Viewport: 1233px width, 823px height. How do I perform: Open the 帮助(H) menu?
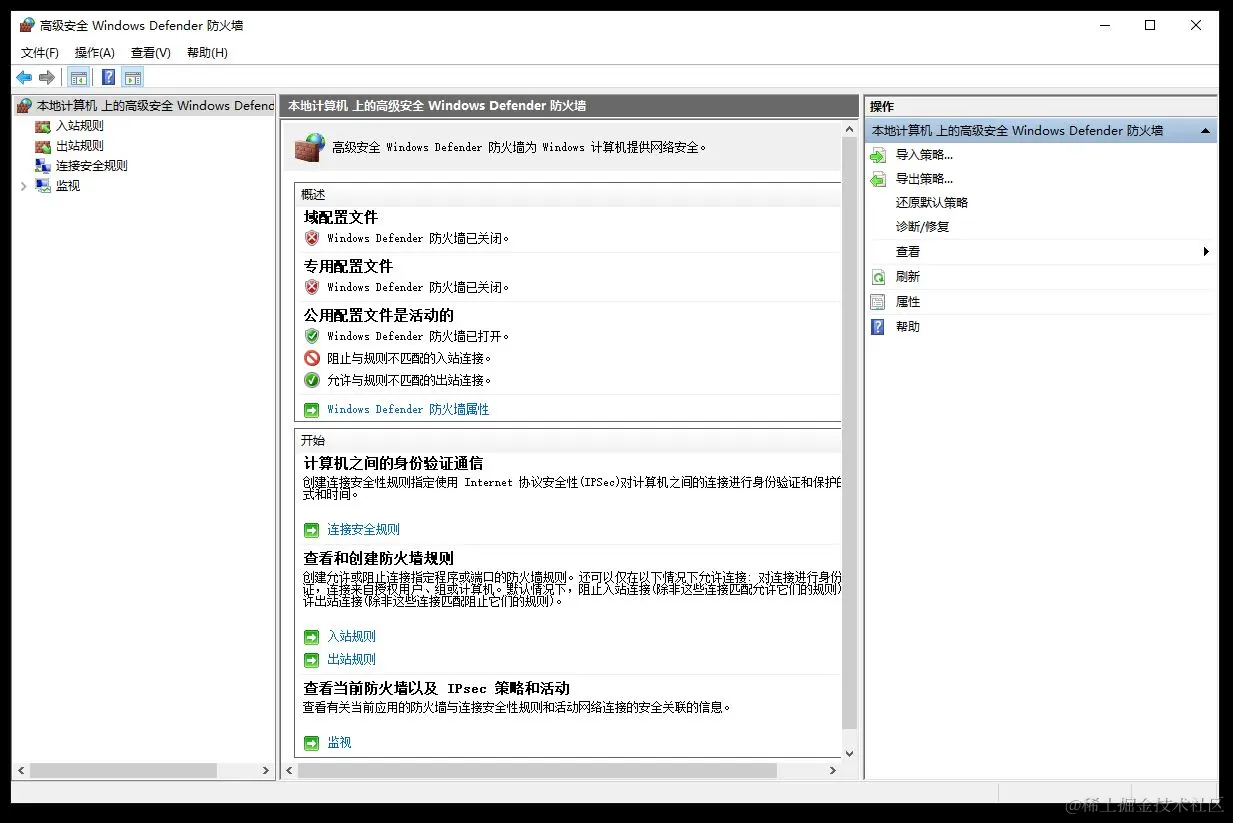pos(207,53)
